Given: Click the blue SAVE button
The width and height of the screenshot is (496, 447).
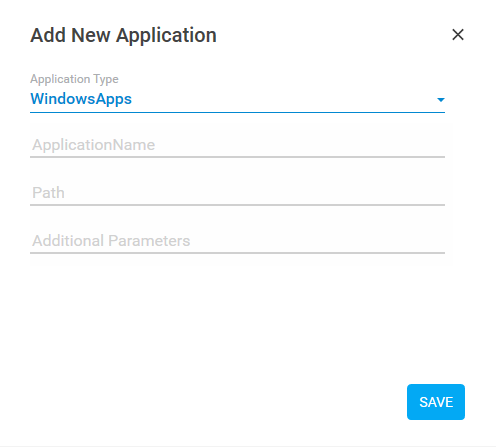Looking at the screenshot, I should (x=436, y=402).
